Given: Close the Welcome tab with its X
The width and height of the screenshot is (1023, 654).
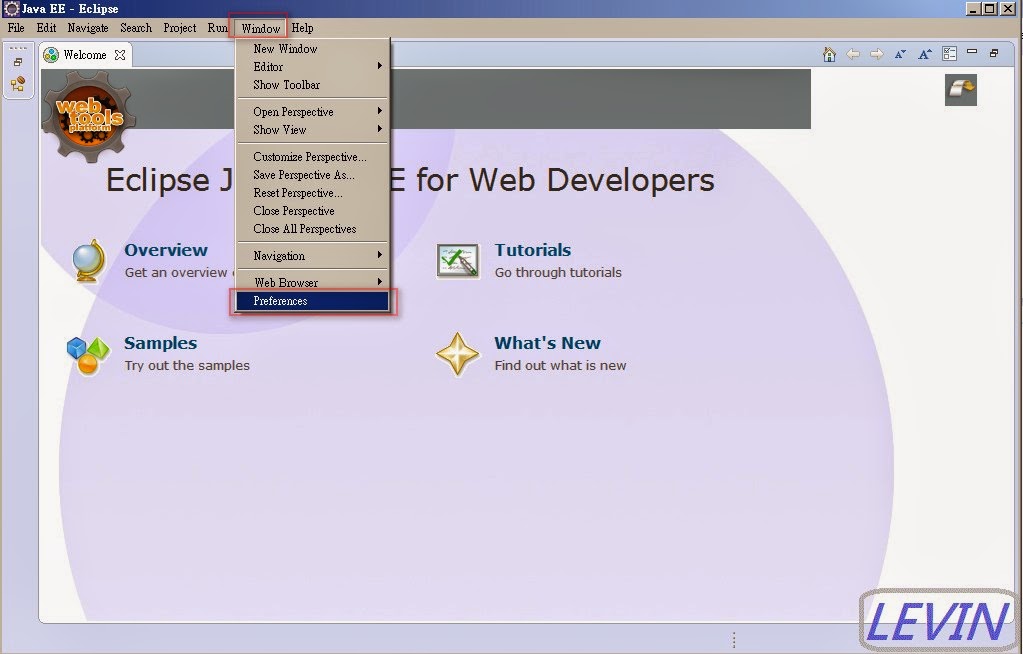Looking at the screenshot, I should 120,55.
